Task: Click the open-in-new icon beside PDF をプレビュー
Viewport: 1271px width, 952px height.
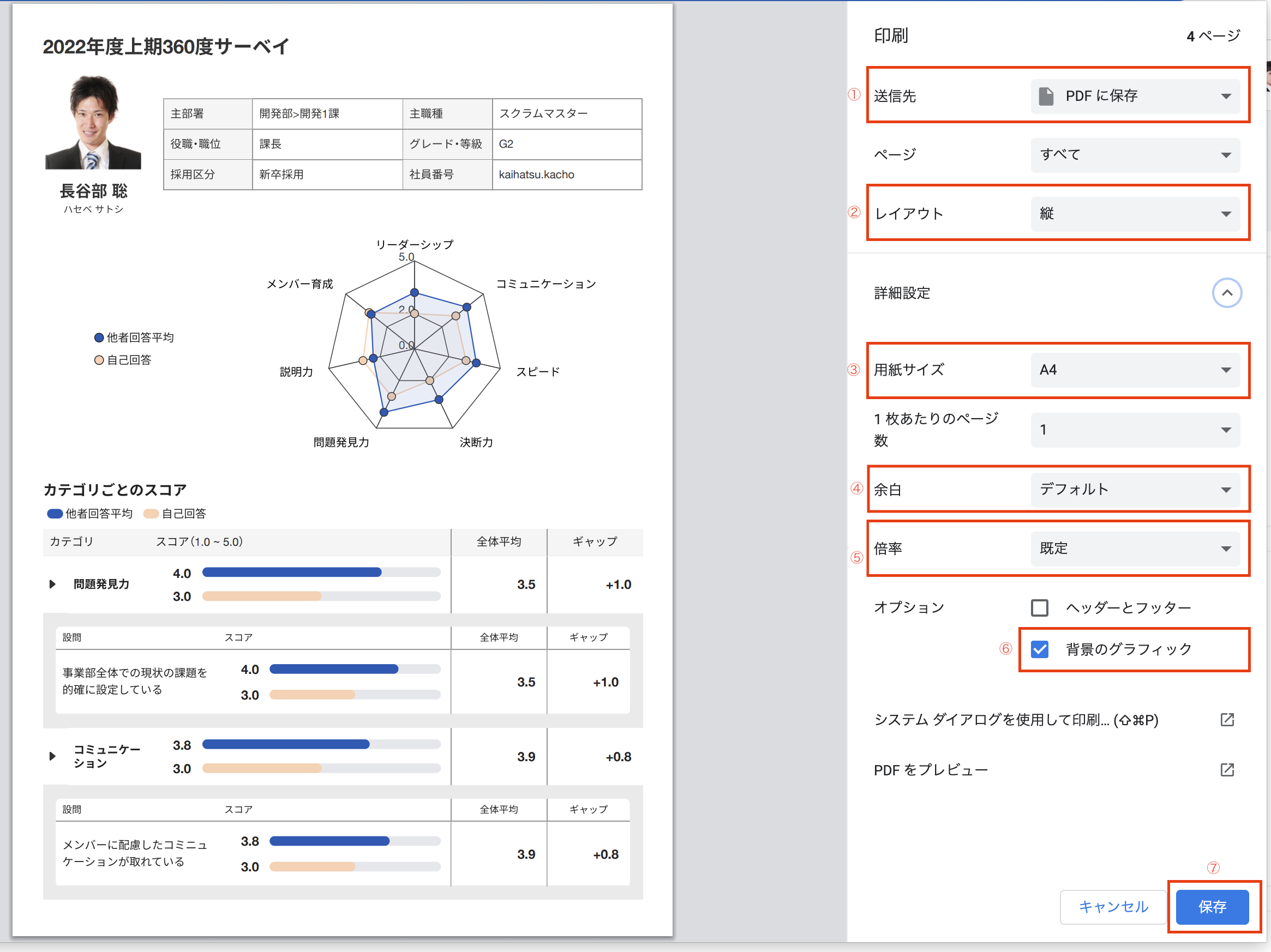Action: click(x=1226, y=769)
